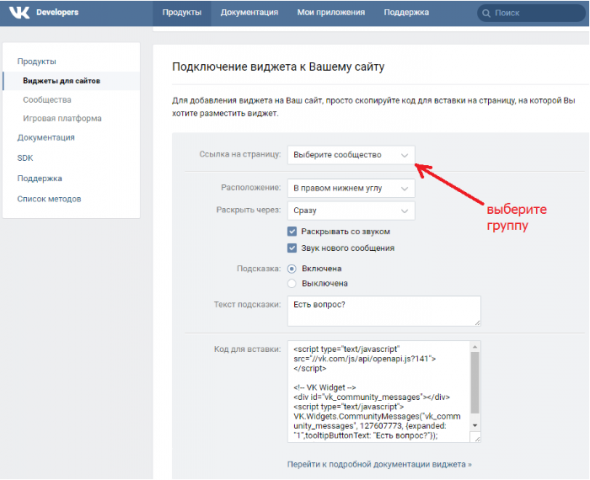Click the Текст подсказки resize handle
The image size is (590, 480).
coord(477,322)
